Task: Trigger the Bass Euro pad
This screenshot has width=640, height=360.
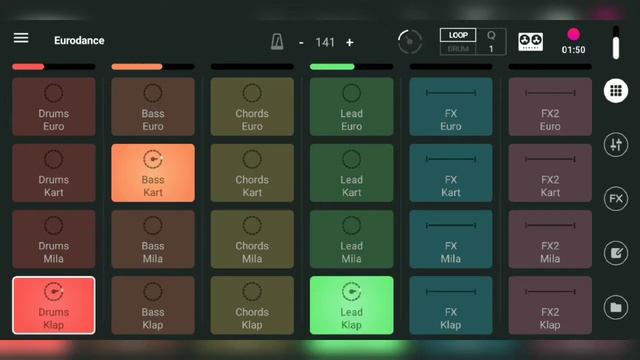Action: point(153,107)
